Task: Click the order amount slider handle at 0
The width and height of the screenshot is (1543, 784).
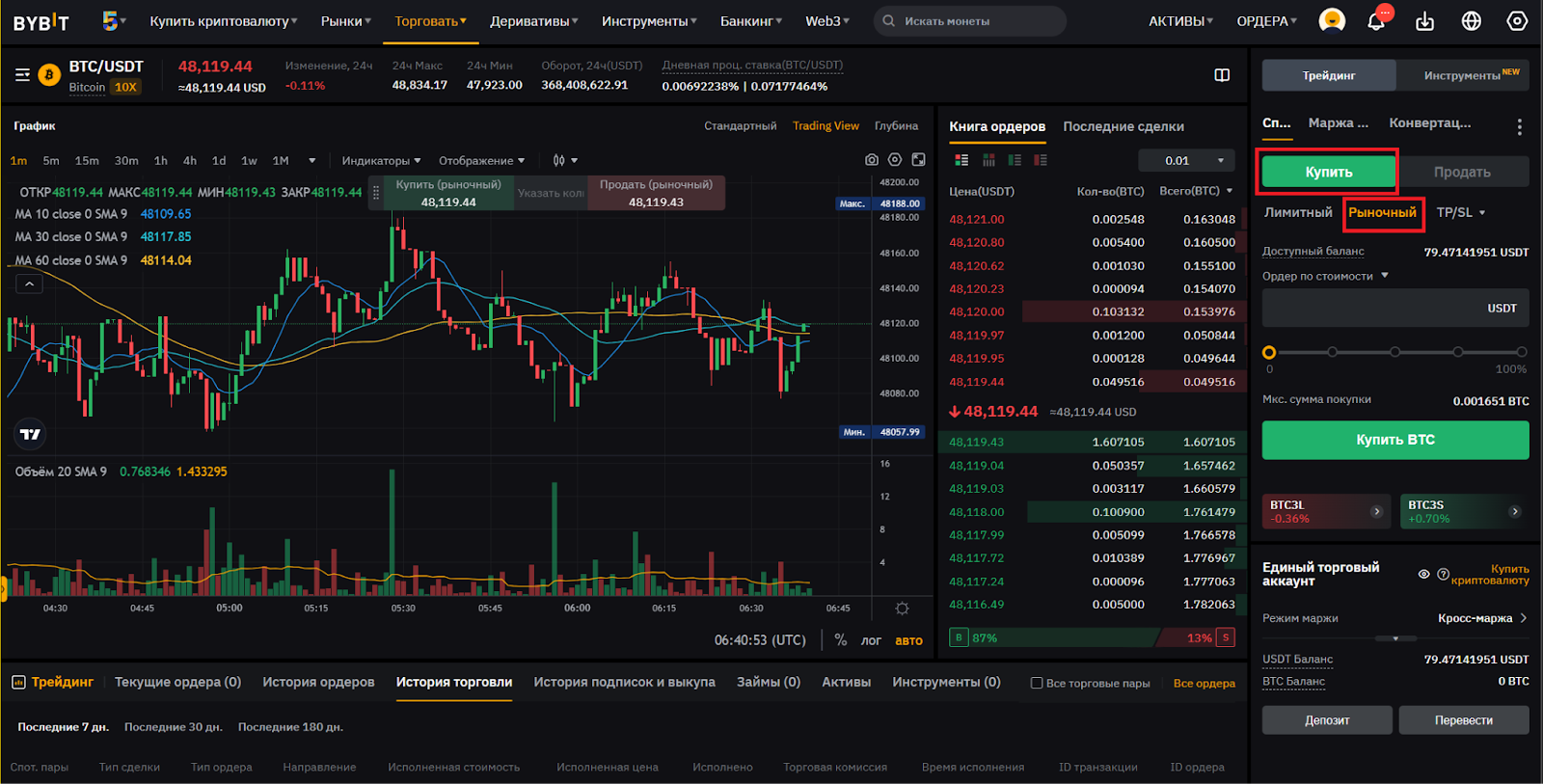Action: (x=1269, y=352)
